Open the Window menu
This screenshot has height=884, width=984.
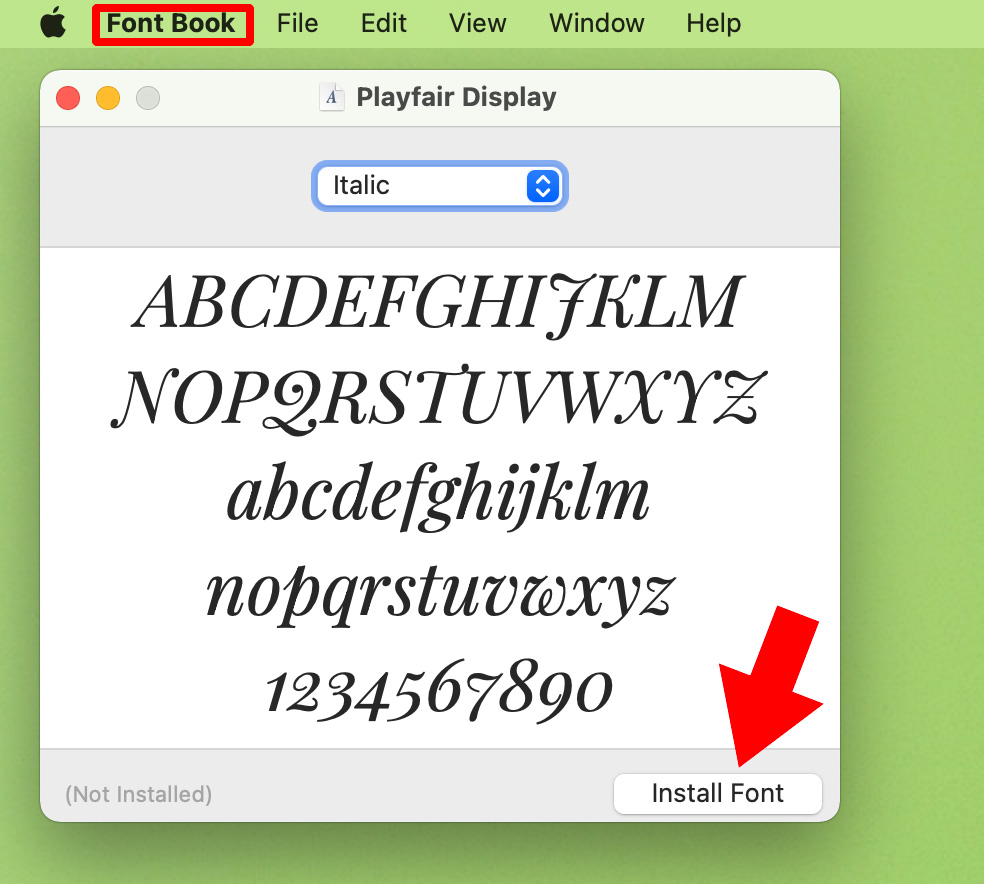(x=597, y=24)
